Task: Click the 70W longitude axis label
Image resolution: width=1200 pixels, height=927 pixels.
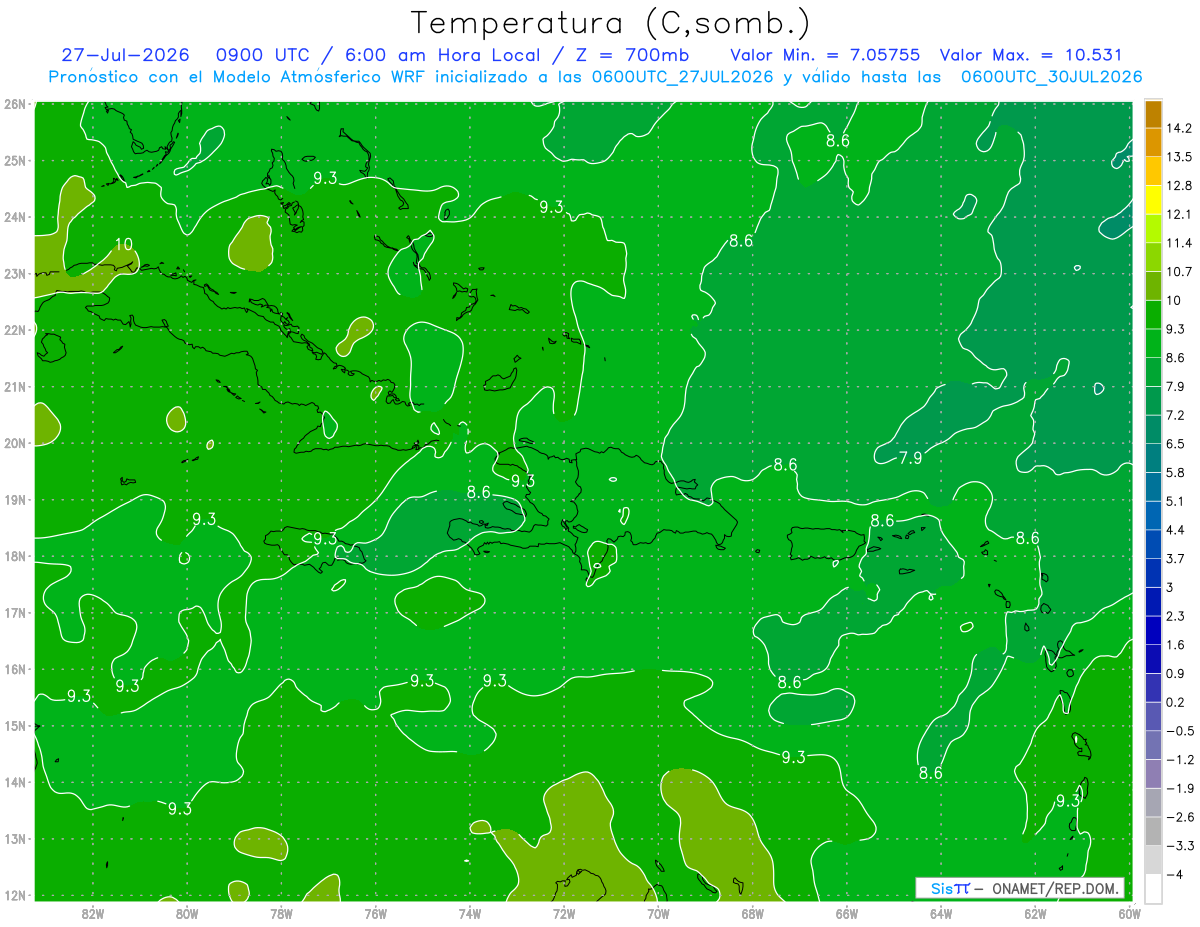Action: 658,913
